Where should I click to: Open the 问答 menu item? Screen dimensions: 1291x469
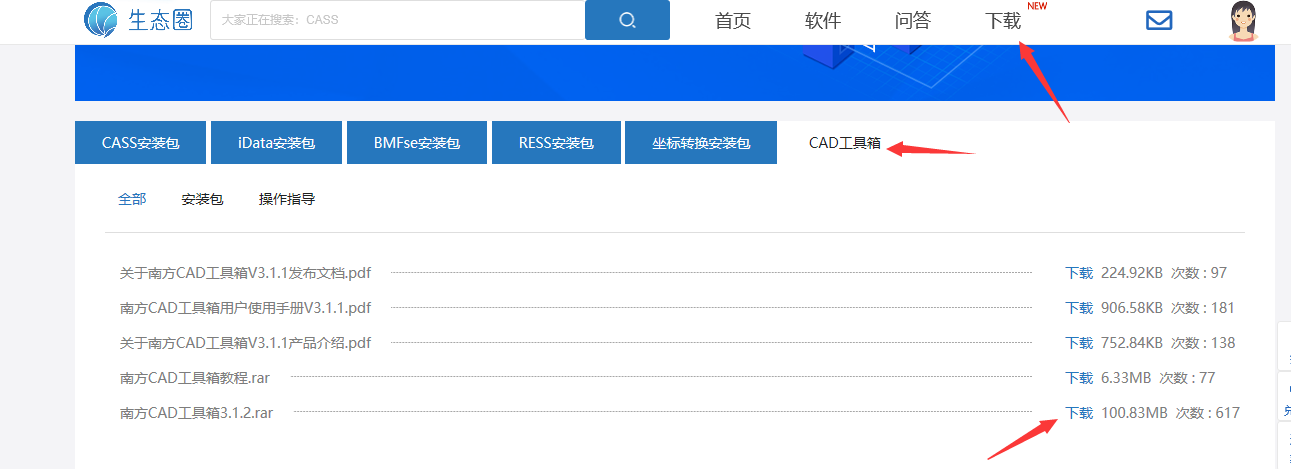pyautogui.click(x=913, y=21)
